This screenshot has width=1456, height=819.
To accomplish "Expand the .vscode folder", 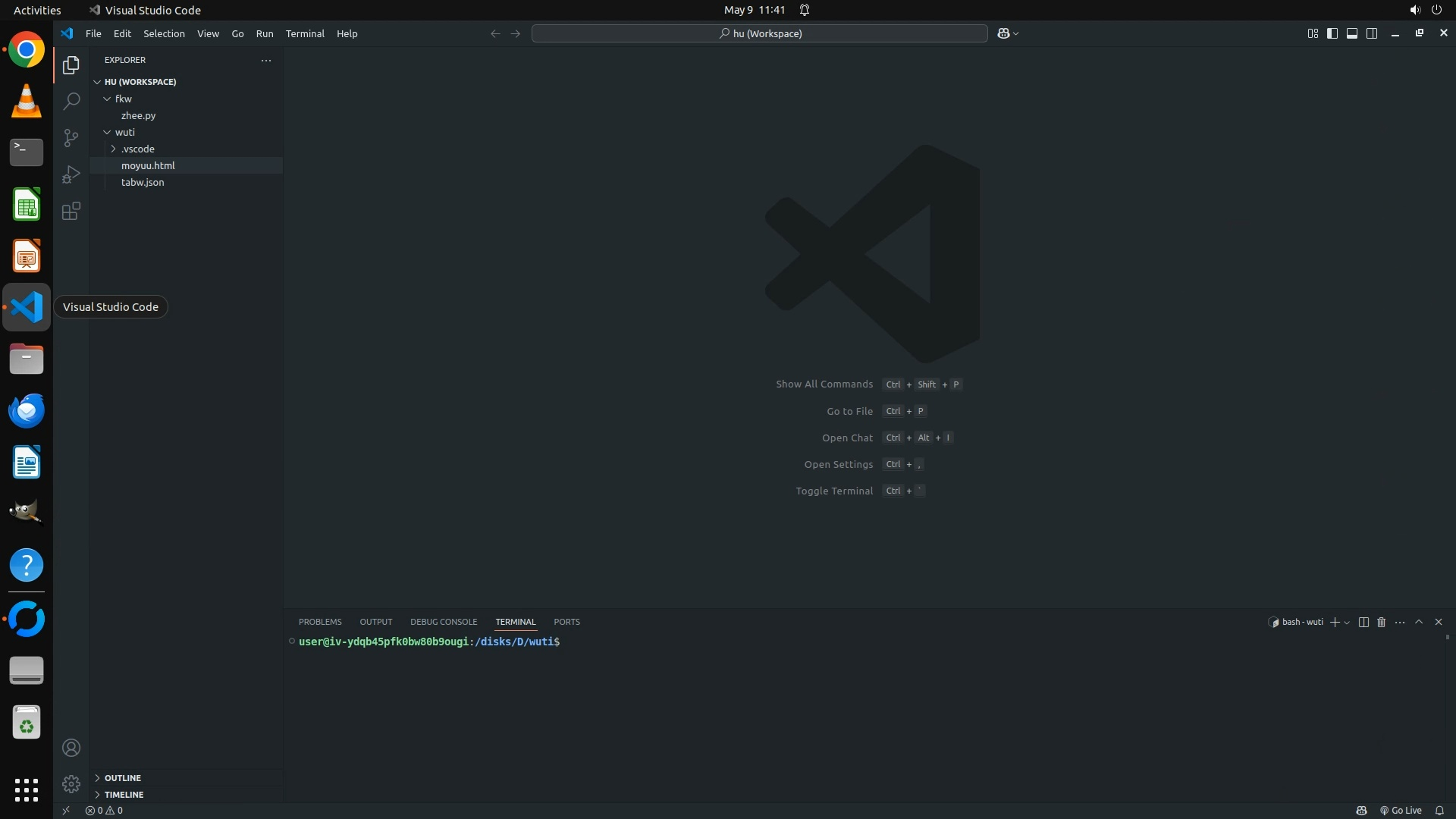I will [x=137, y=149].
